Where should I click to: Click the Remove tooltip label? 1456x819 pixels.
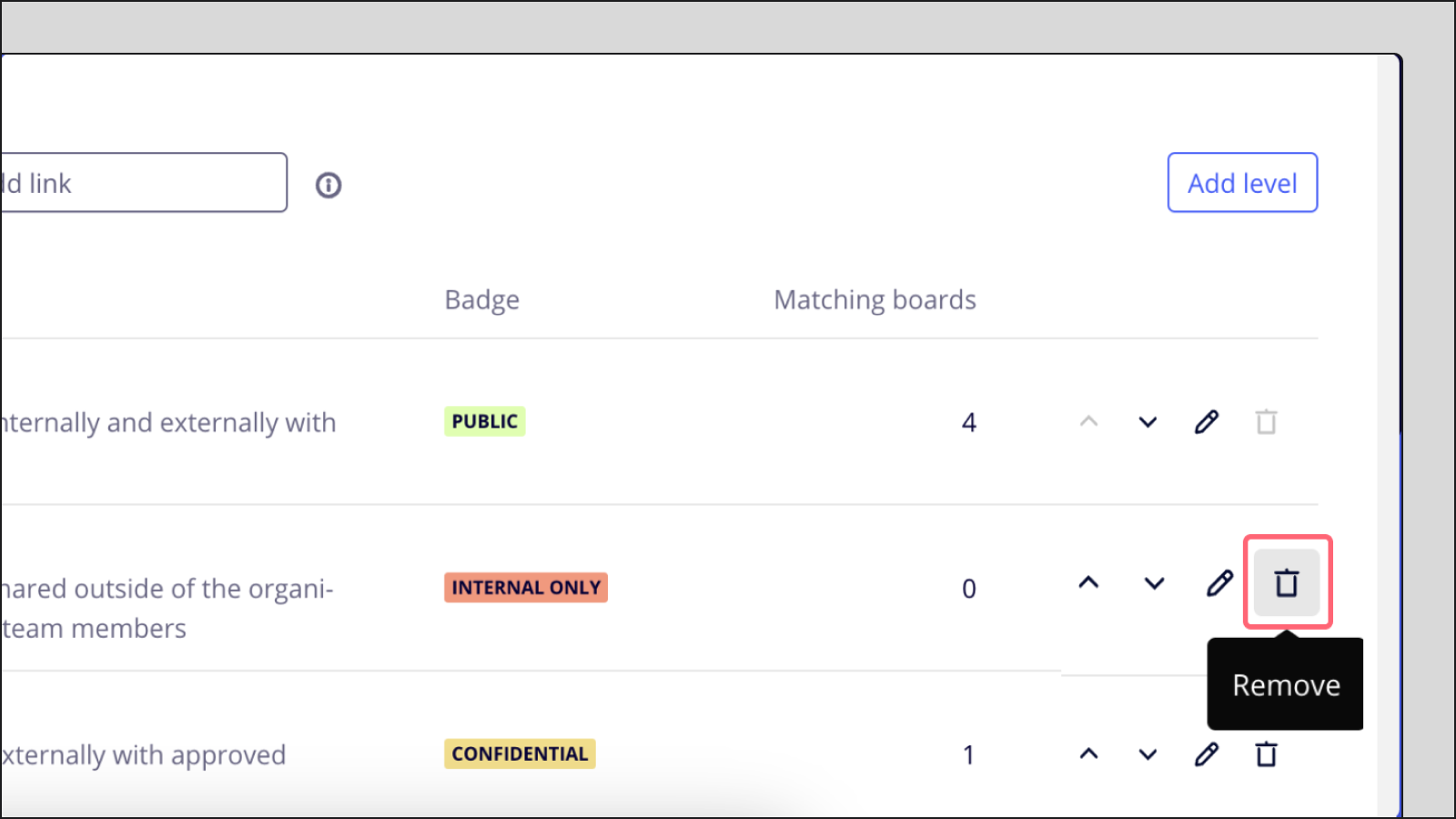[1286, 684]
